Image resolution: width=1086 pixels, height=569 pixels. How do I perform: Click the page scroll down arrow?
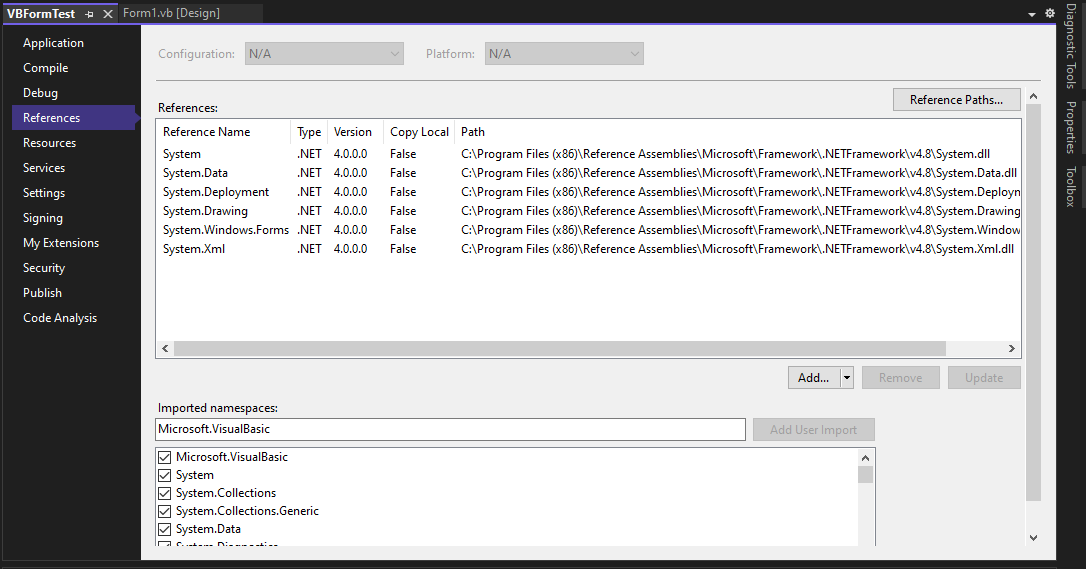1033,537
